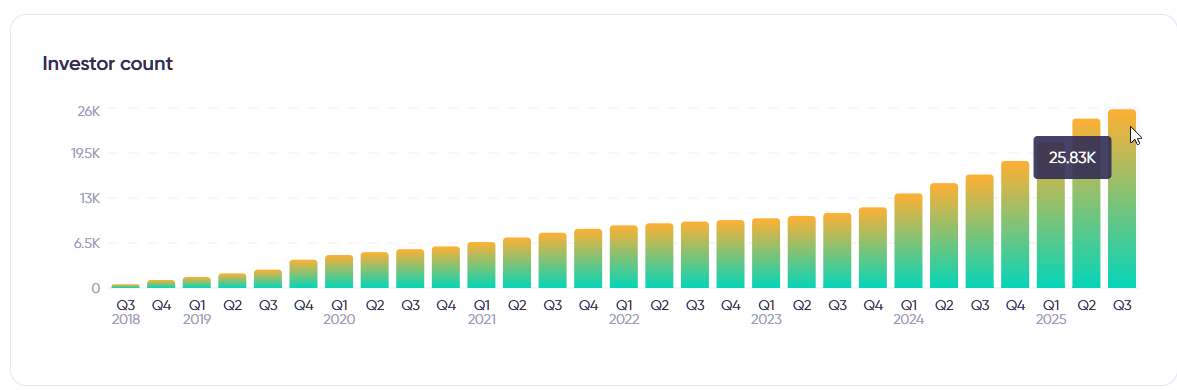Screen dimensions: 1177x390
Task: Select the Q3 2018 bar
Action: tap(125, 286)
